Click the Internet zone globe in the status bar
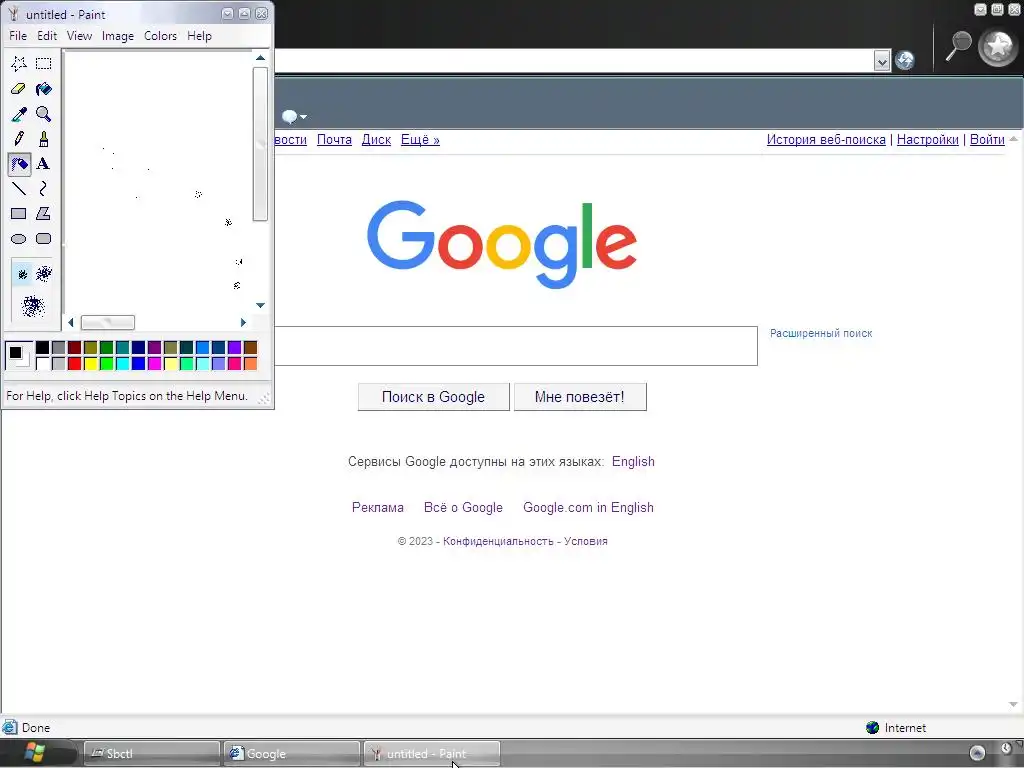This screenshot has width=1024, height=768. (872, 728)
